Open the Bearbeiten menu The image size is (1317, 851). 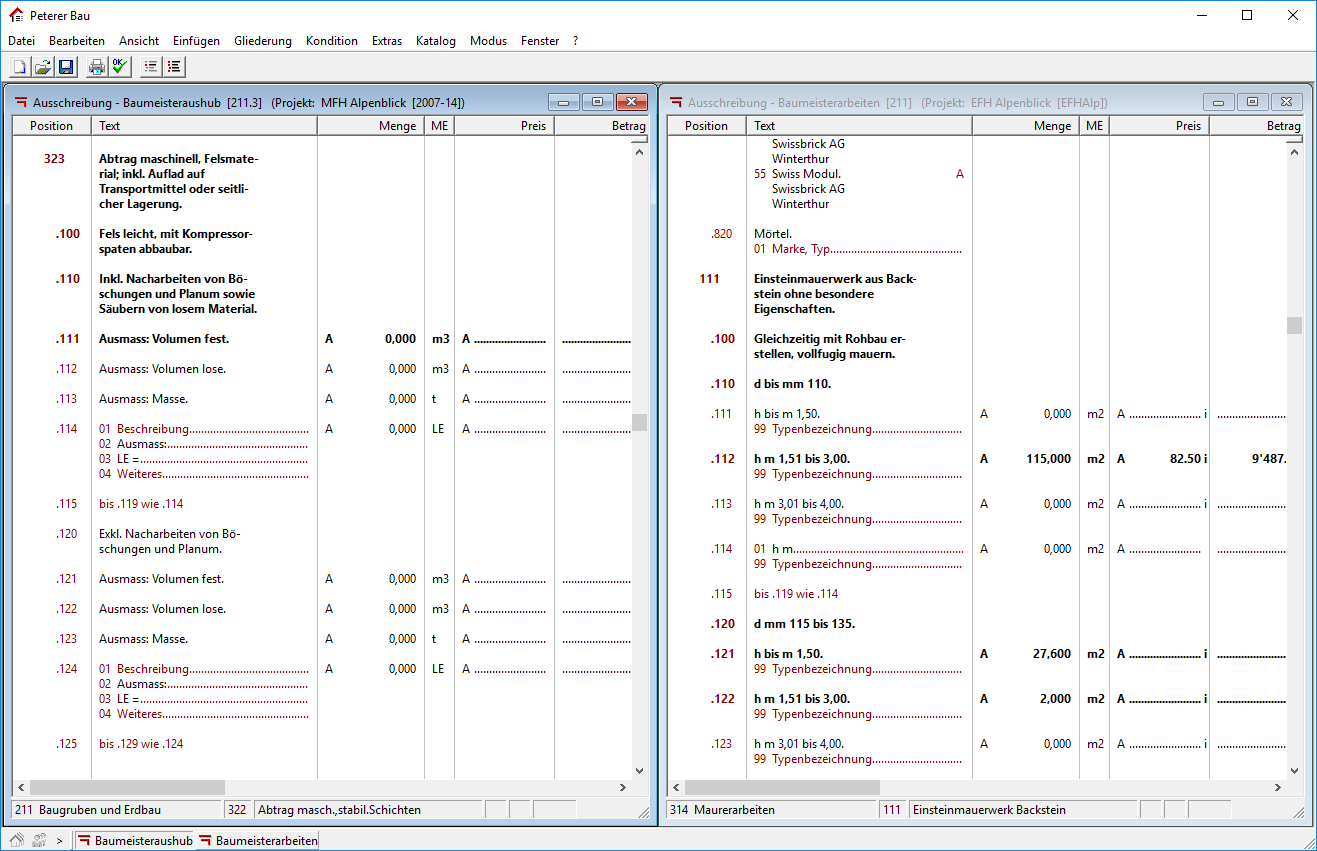tap(77, 41)
